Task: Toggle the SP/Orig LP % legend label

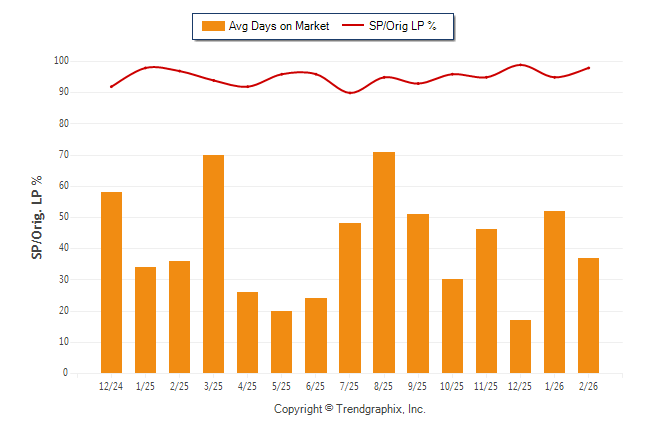Action: coord(403,26)
